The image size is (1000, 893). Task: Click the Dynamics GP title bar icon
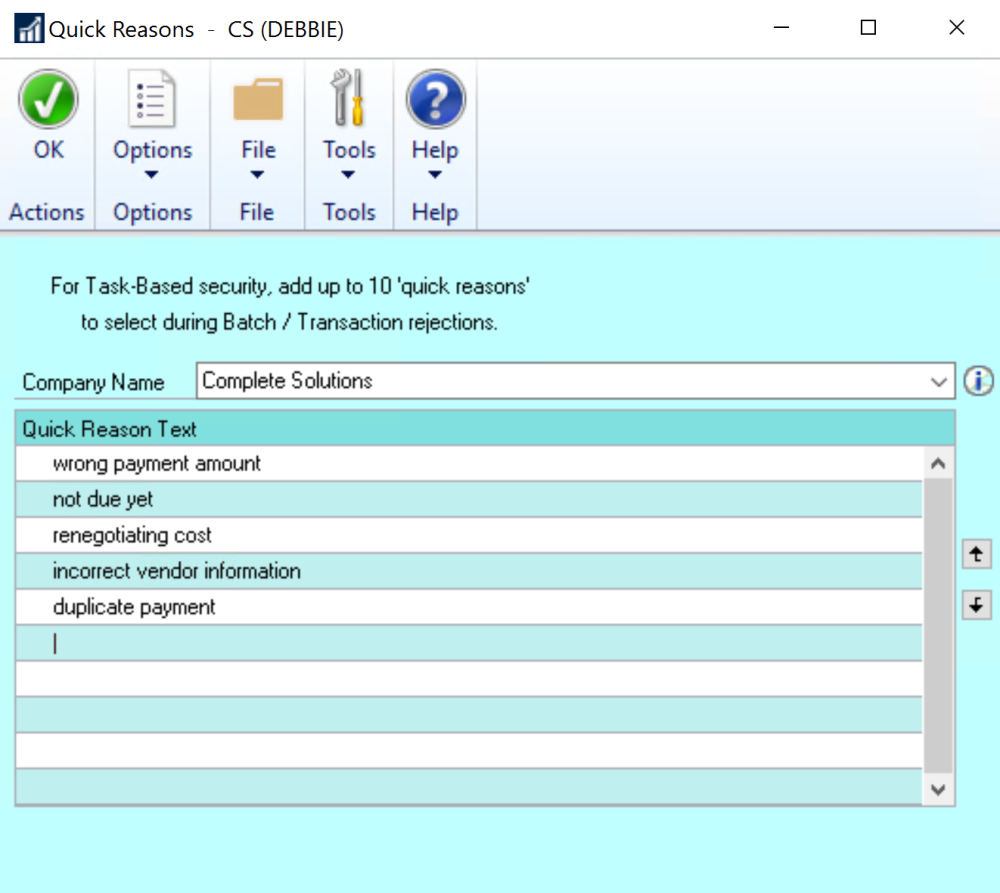pyautogui.click(x=29, y=28)
